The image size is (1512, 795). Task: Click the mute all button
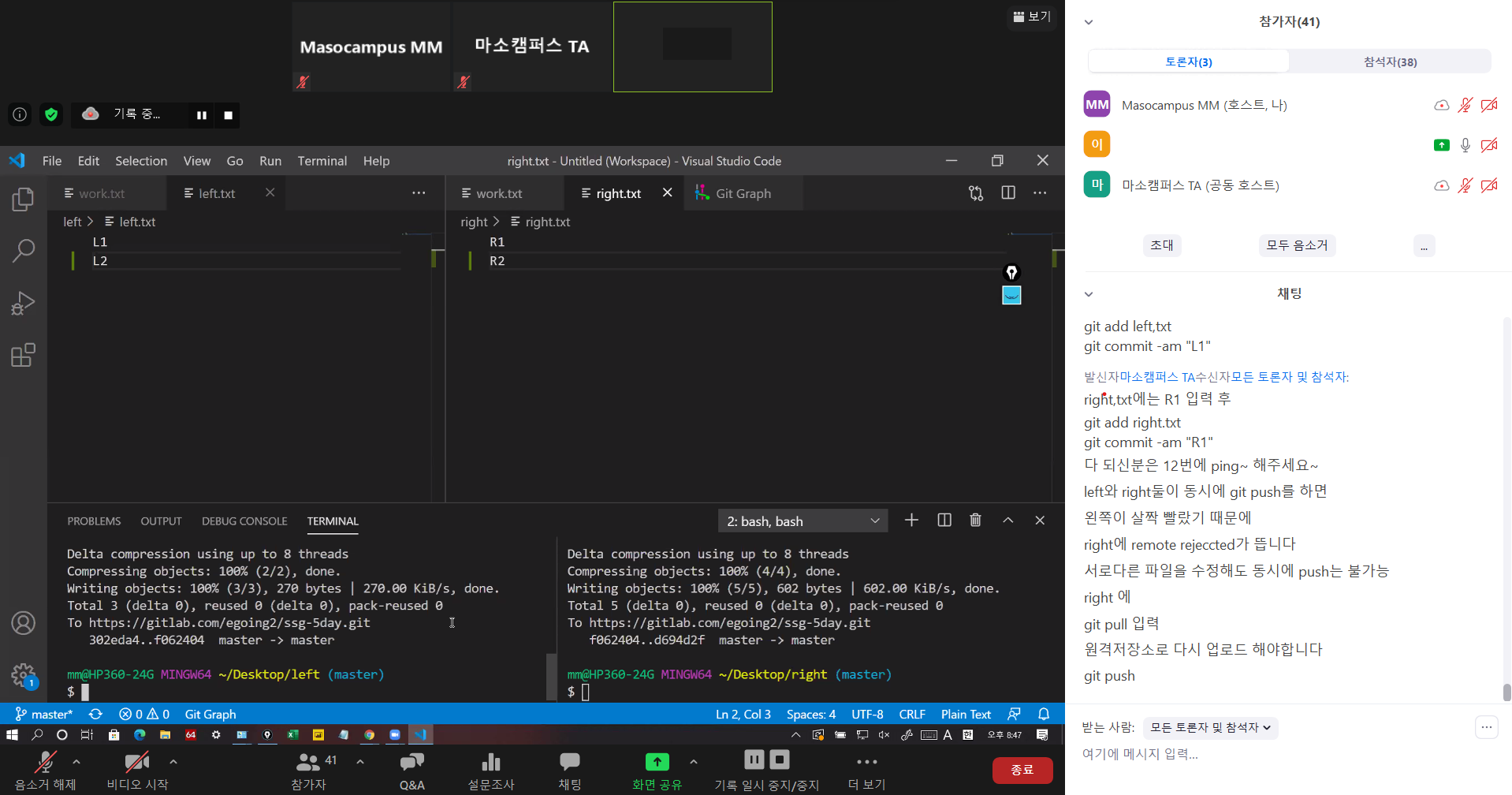click(1296, 245)
